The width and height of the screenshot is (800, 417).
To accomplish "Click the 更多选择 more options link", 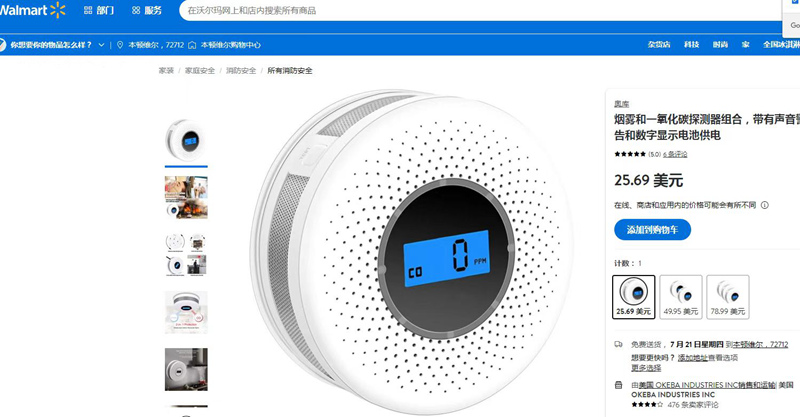I will pos(646,367).
